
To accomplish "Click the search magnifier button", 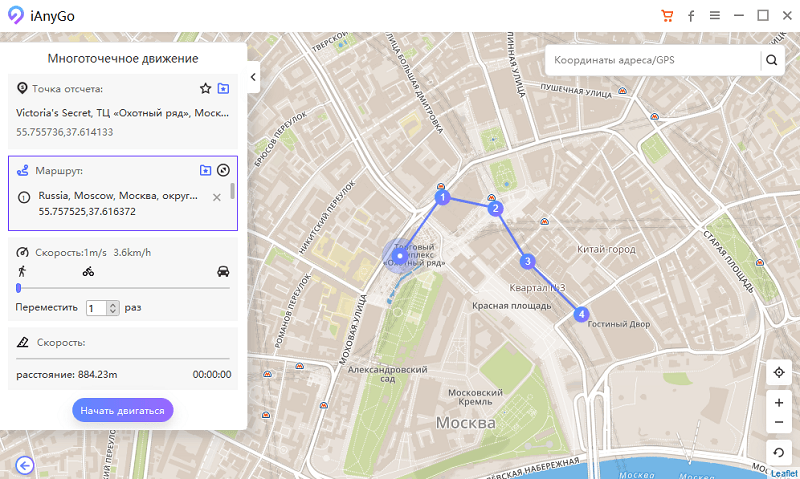I will [x=771, y=60].
